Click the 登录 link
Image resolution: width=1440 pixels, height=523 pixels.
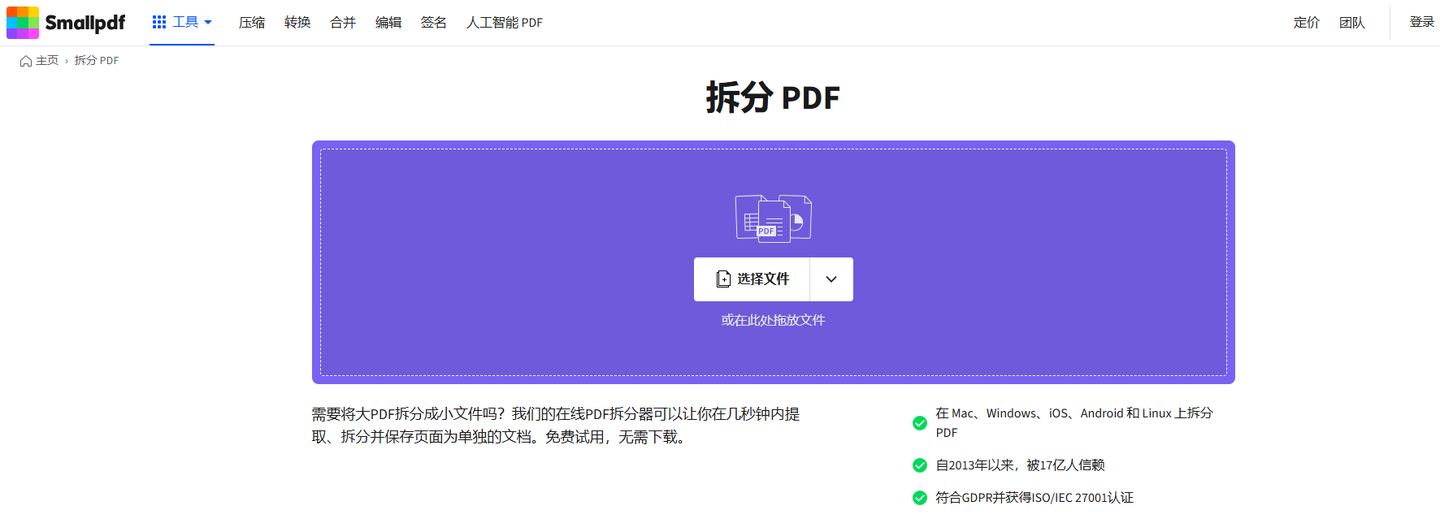[x=1422, y=22]
